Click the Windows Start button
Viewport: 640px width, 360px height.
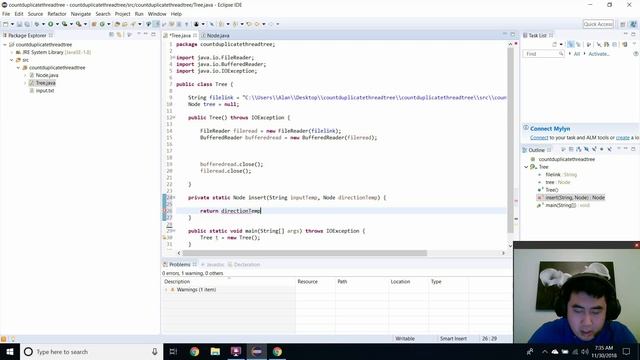[10, 351]
